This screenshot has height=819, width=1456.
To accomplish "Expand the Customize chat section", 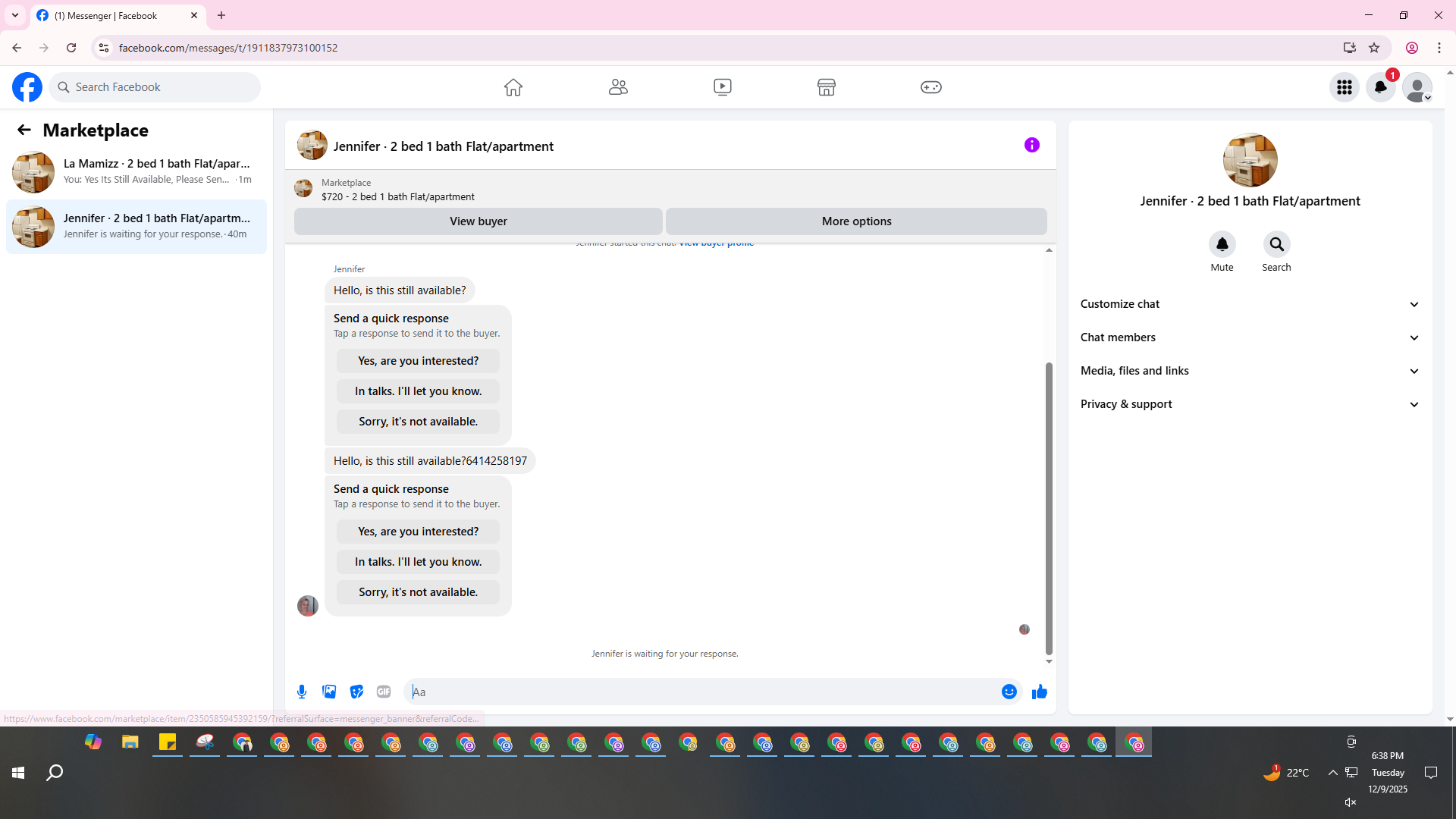I will (x=1250, y=304).
